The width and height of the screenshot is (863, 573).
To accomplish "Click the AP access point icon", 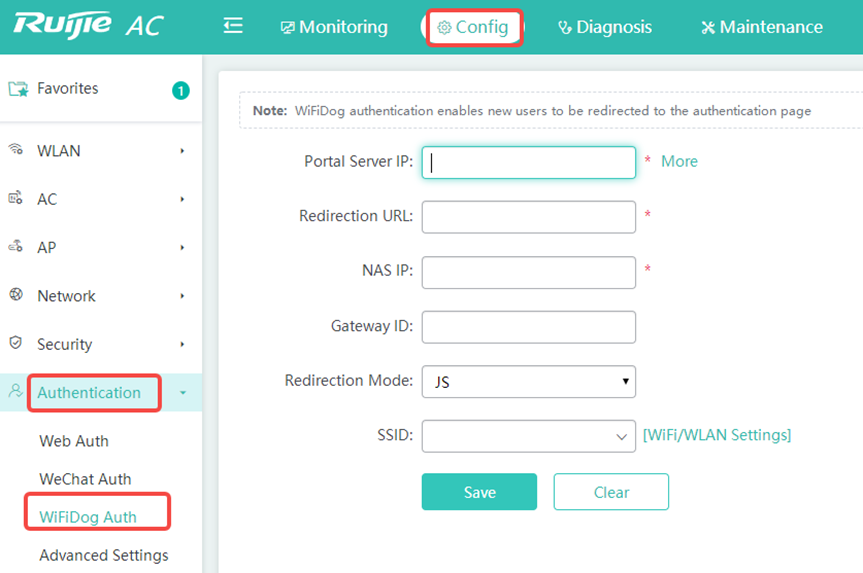I will point(16,246).
